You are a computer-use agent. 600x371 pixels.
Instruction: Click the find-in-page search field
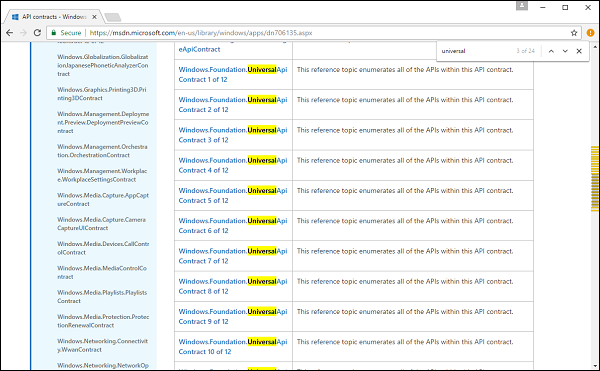476,51
